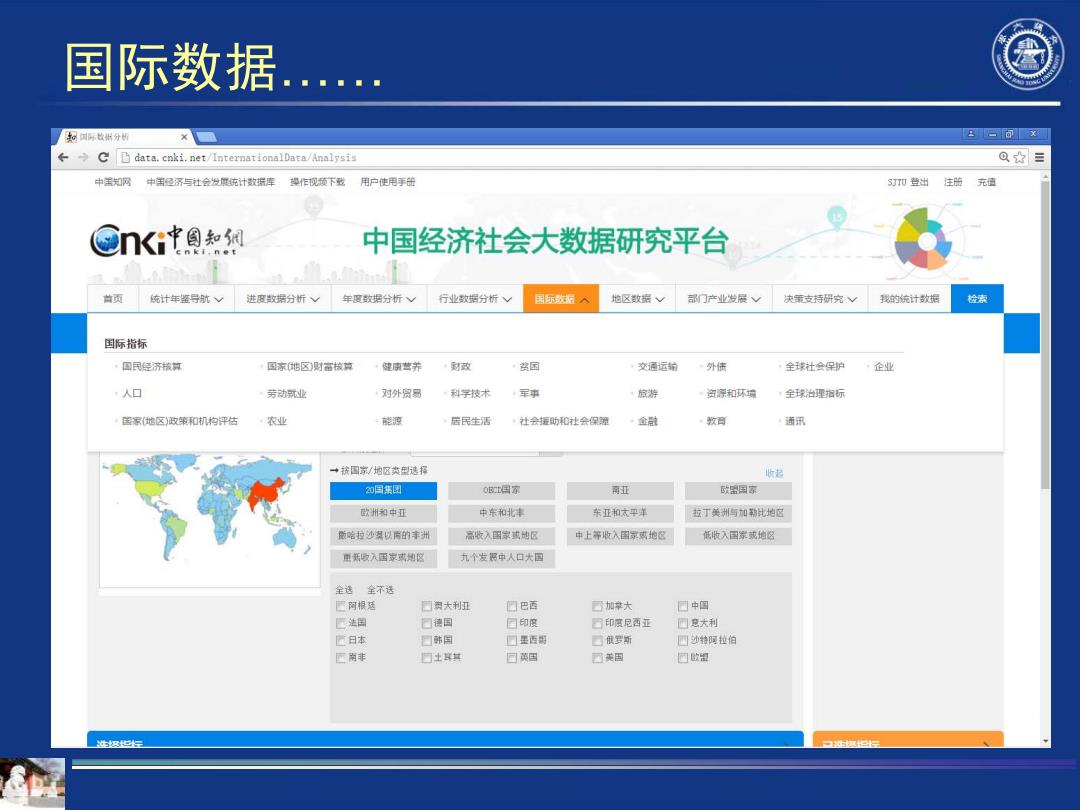Viewport: 1080px width, 810px height.
Task: Open the 操作视频下载 link
Action: tap(317, 182)
